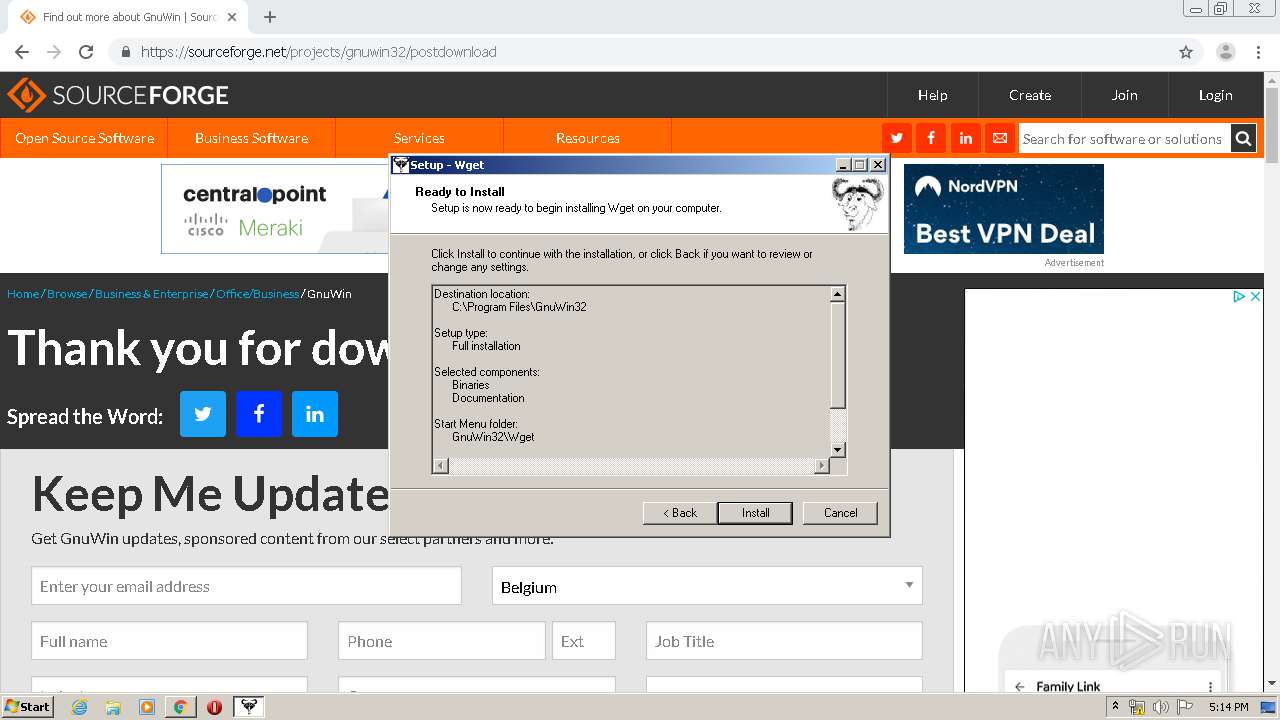Image resolution: width=1280 pixels, height=720 pixels.
Task: Click the taskbar clock showing 5:14 PM
Action: pos(1228,707)
